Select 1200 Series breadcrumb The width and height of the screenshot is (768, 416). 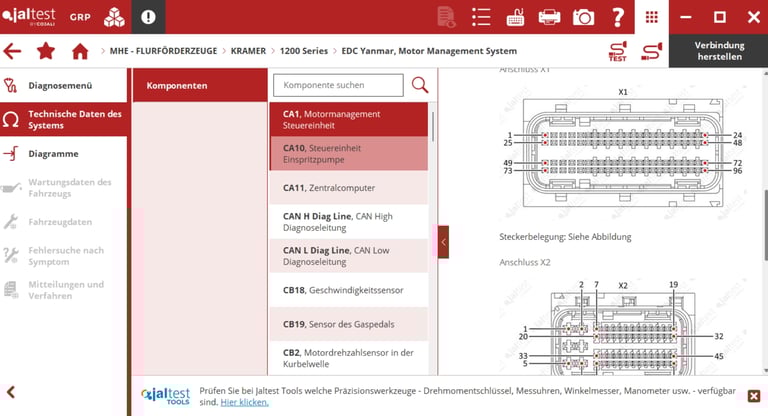[x=304, y=51]
